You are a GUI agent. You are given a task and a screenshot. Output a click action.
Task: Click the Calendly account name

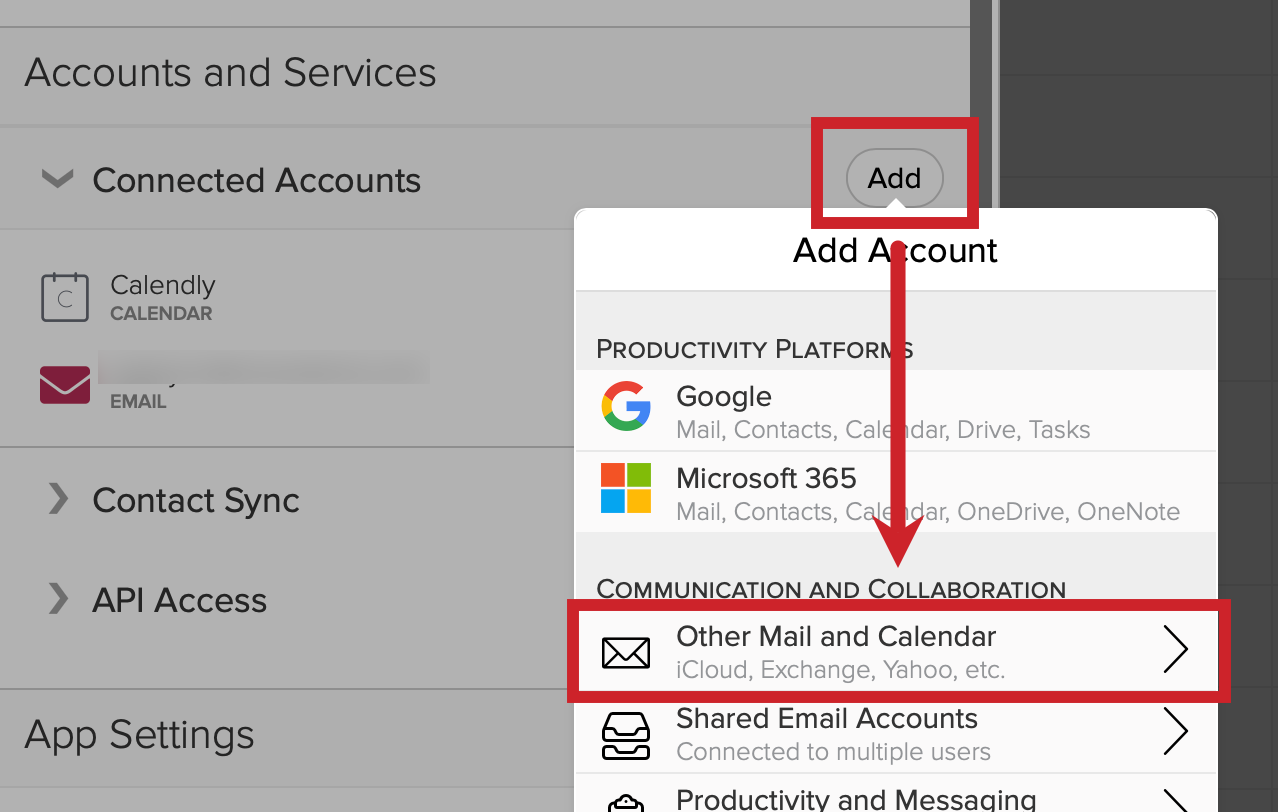[162, 285]
